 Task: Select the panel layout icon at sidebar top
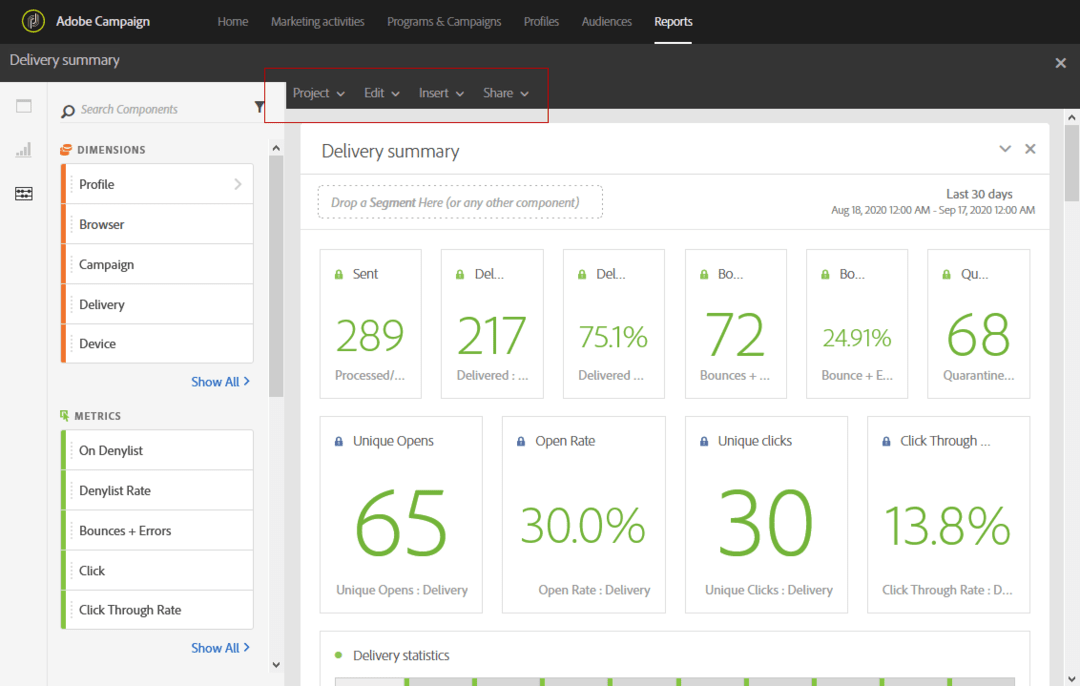(x=23, y=104)
